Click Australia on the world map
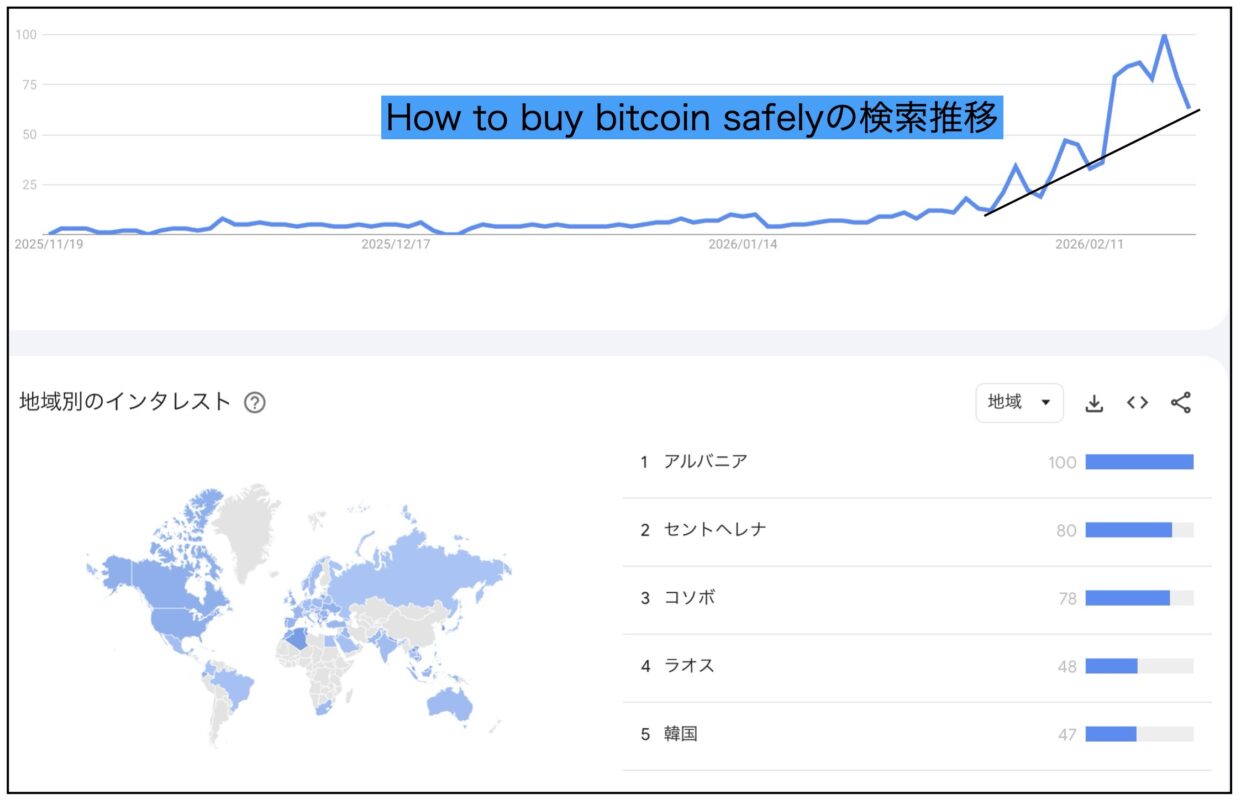Screen dimensions: 1241x800 point(449,704)
